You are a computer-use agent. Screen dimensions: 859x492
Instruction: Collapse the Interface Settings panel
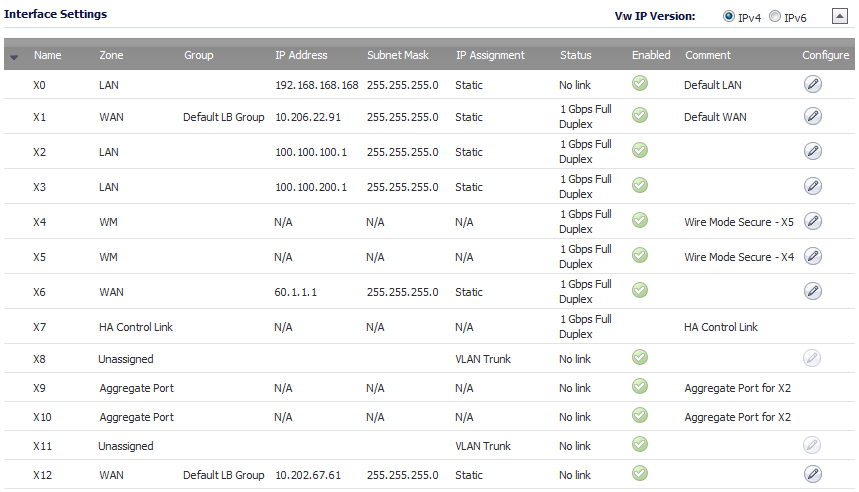[x=840, y=16]
